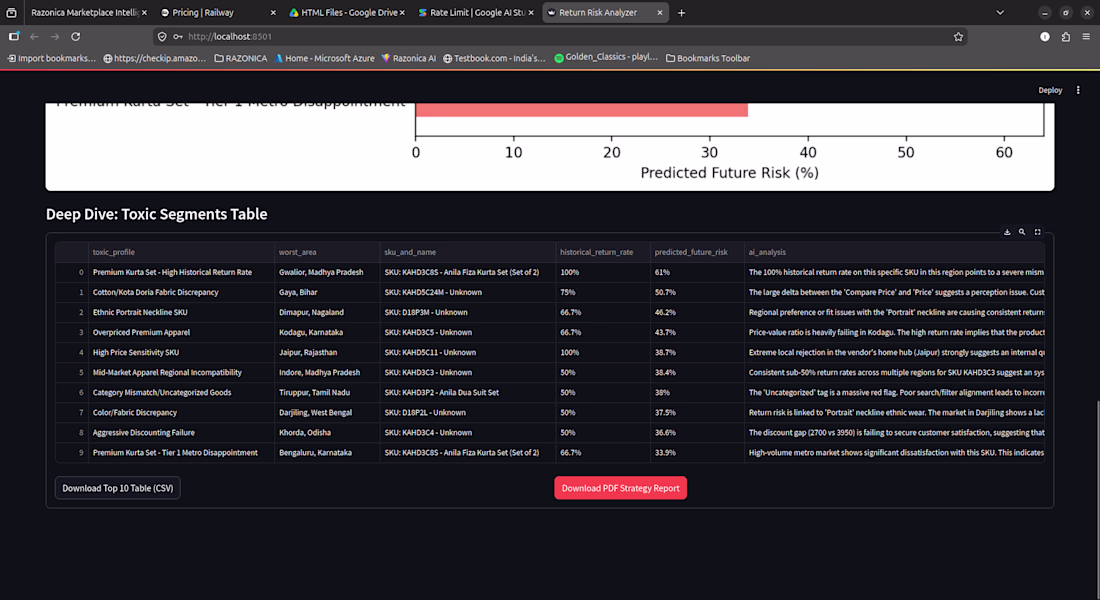Select cell 'SKU: KAHD3C5 - Unknown'

(468, 333)
